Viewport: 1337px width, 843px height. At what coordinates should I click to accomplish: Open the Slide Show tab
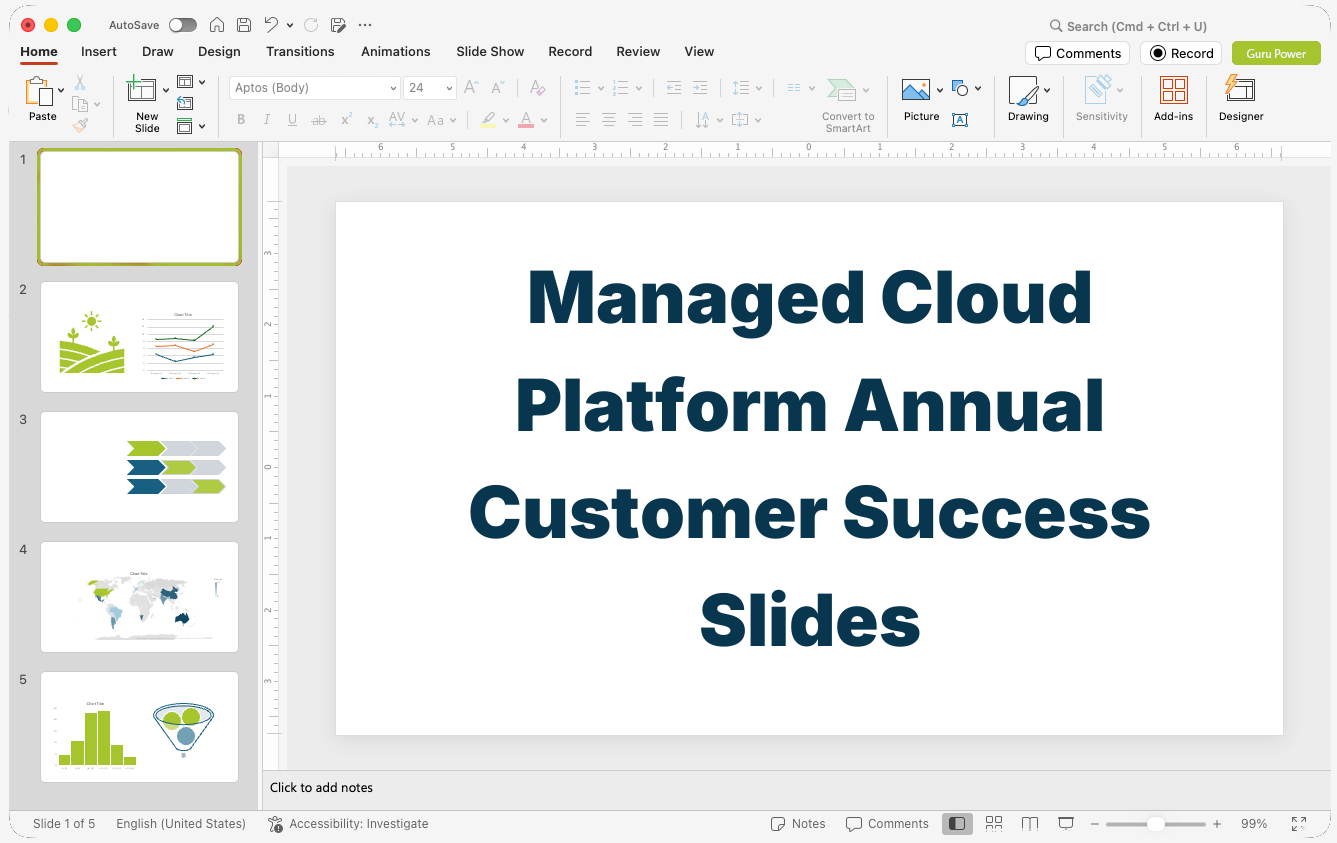point(490,51)
